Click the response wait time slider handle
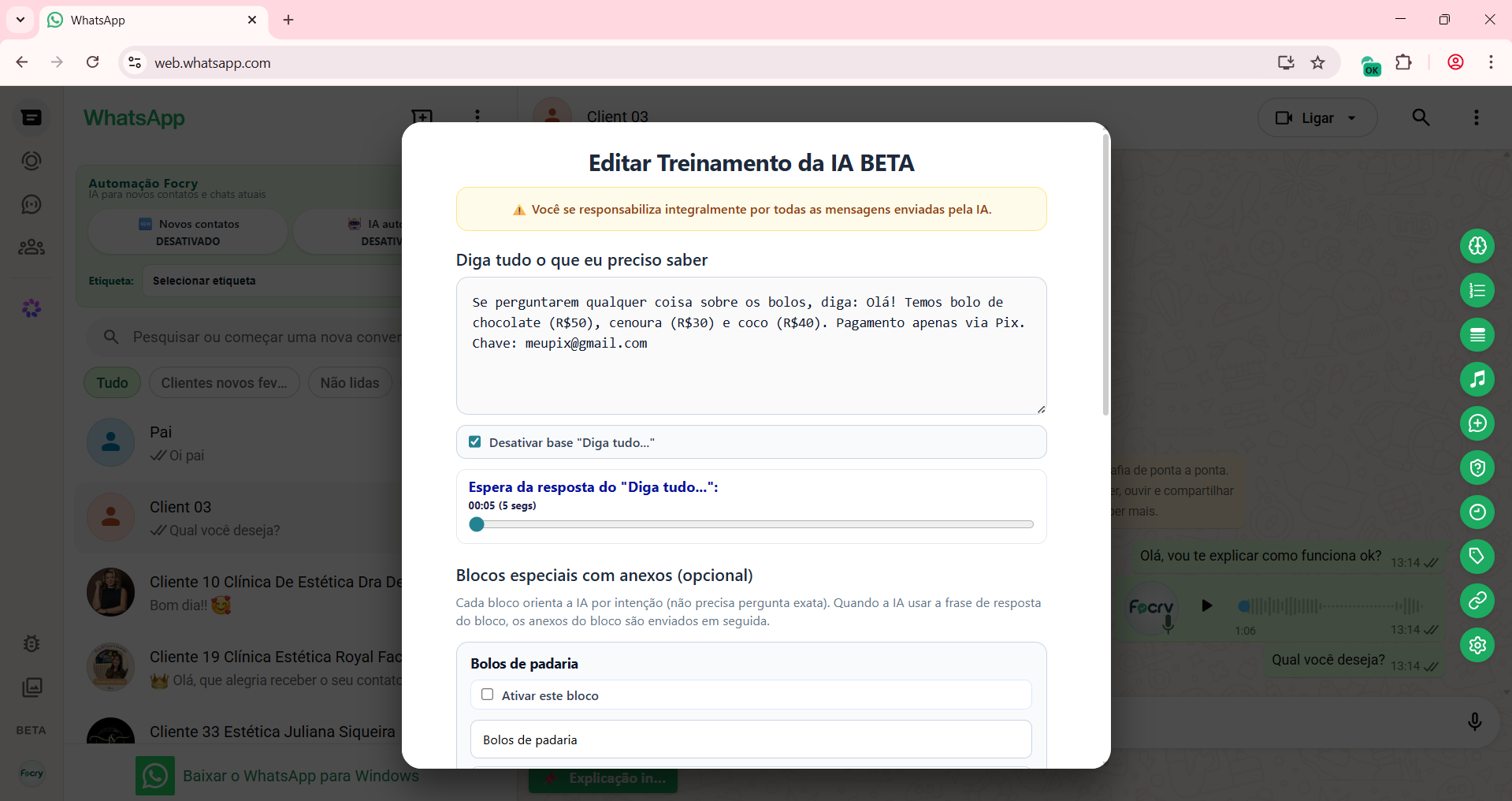The width and height of the screenshot is (1512, 801). 477,524
